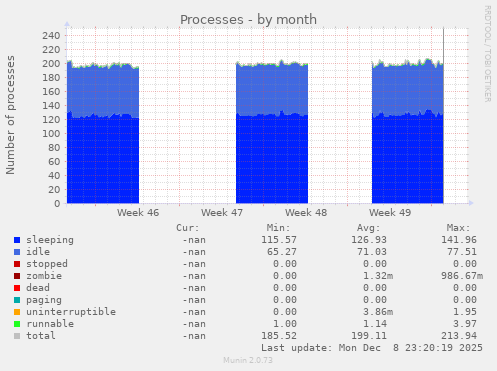Click the 'Week 48' axis label
Viewport: 497px width, 371px height.
306,213
